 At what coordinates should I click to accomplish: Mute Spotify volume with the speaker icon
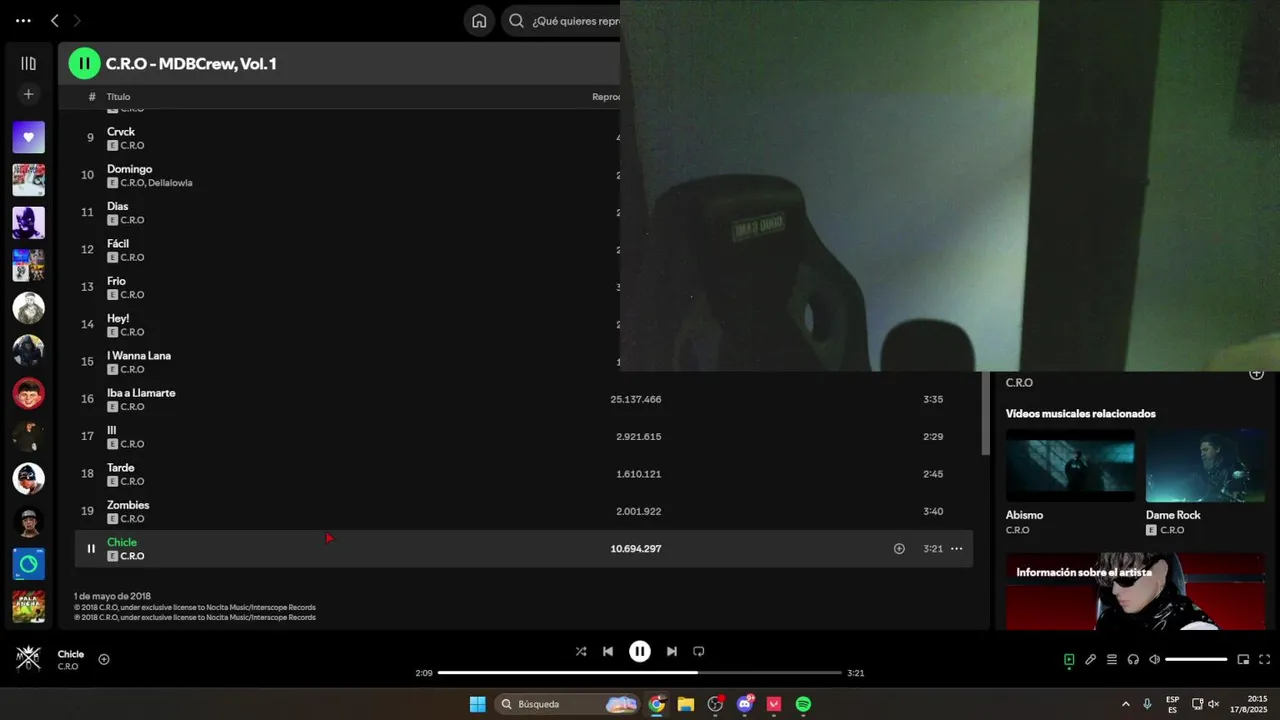[1154, 659]
